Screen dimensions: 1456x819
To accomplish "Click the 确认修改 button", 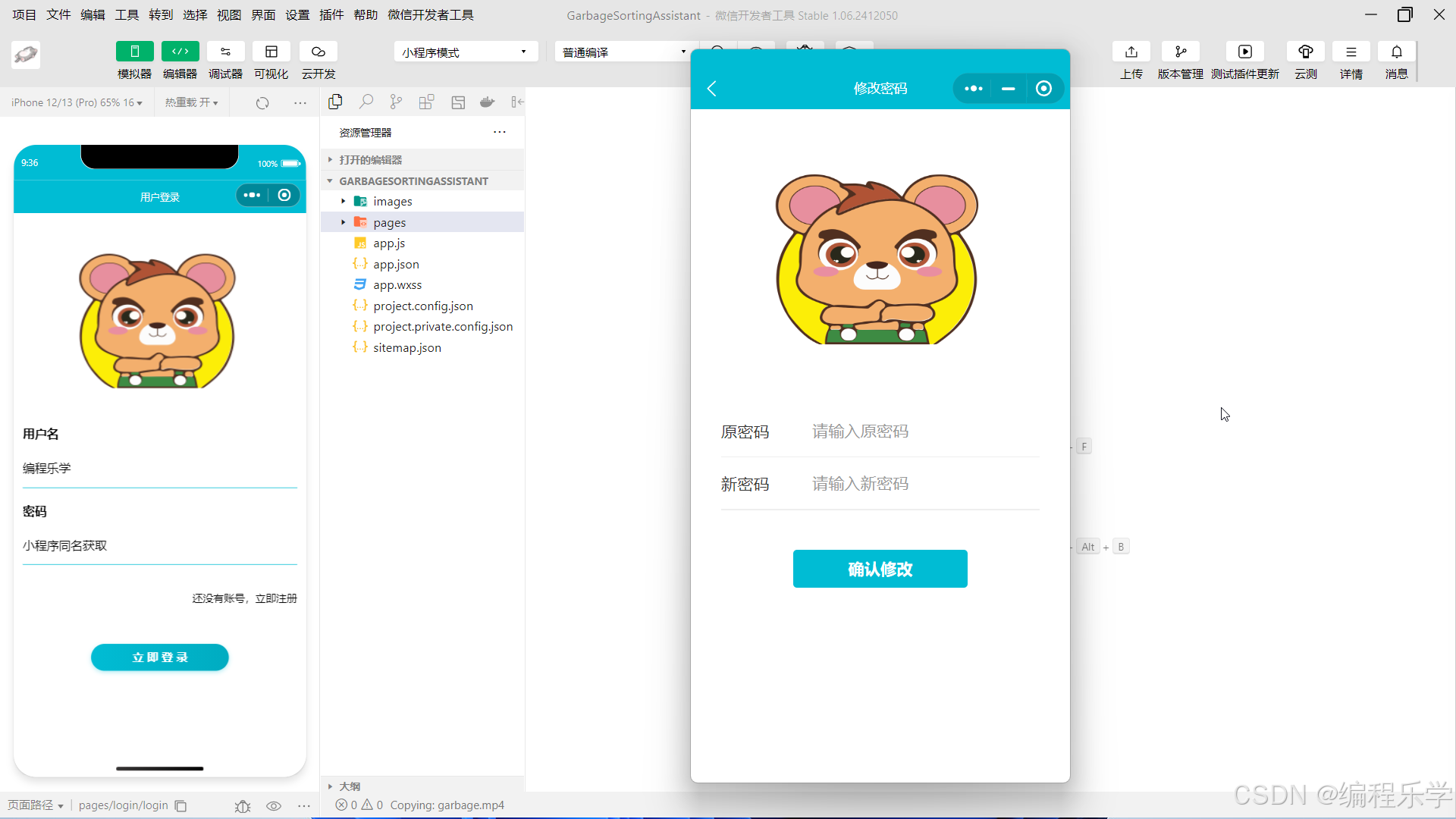I will (880, 569).
